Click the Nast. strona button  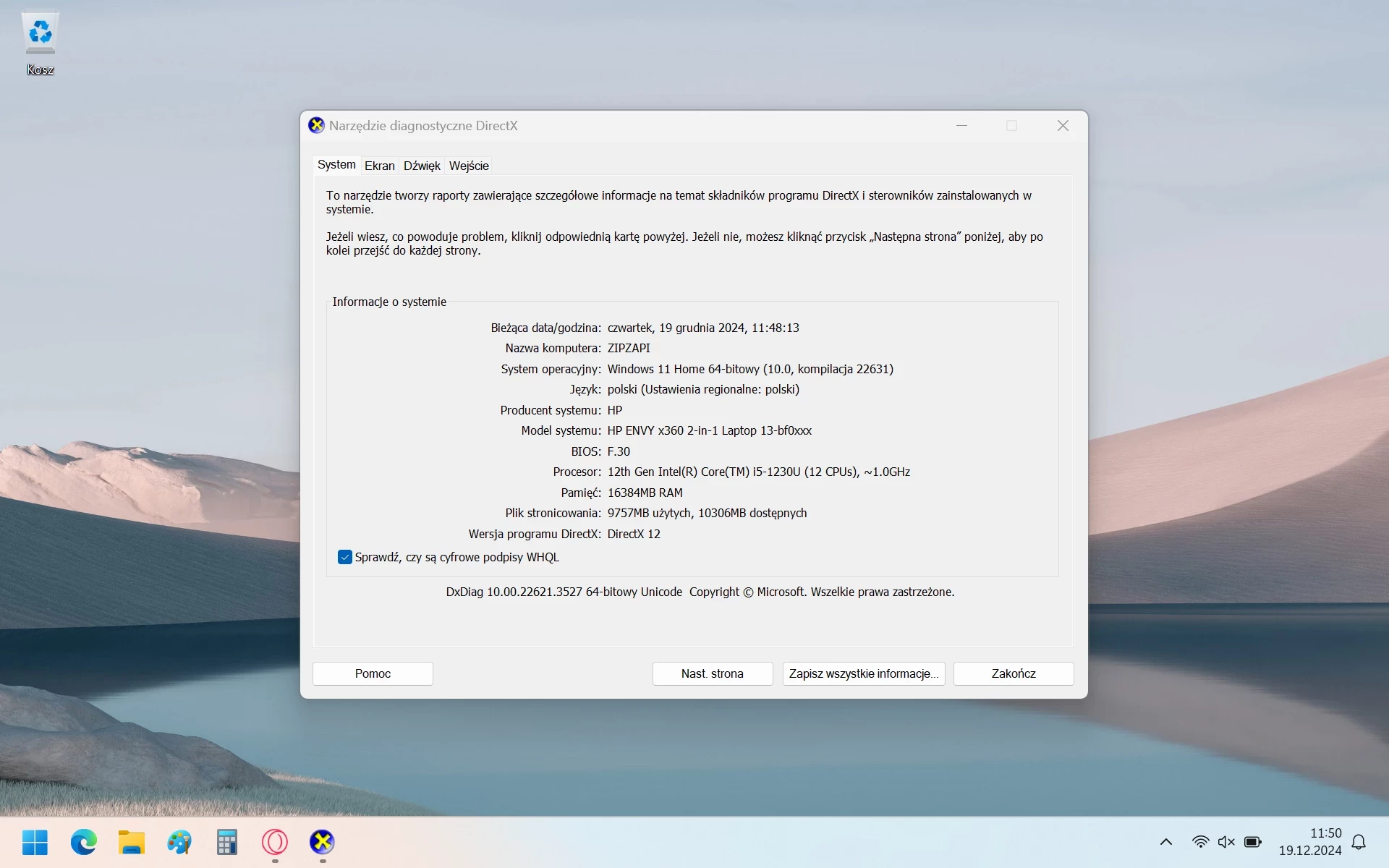pyautogui.click(x=712, y=673)
